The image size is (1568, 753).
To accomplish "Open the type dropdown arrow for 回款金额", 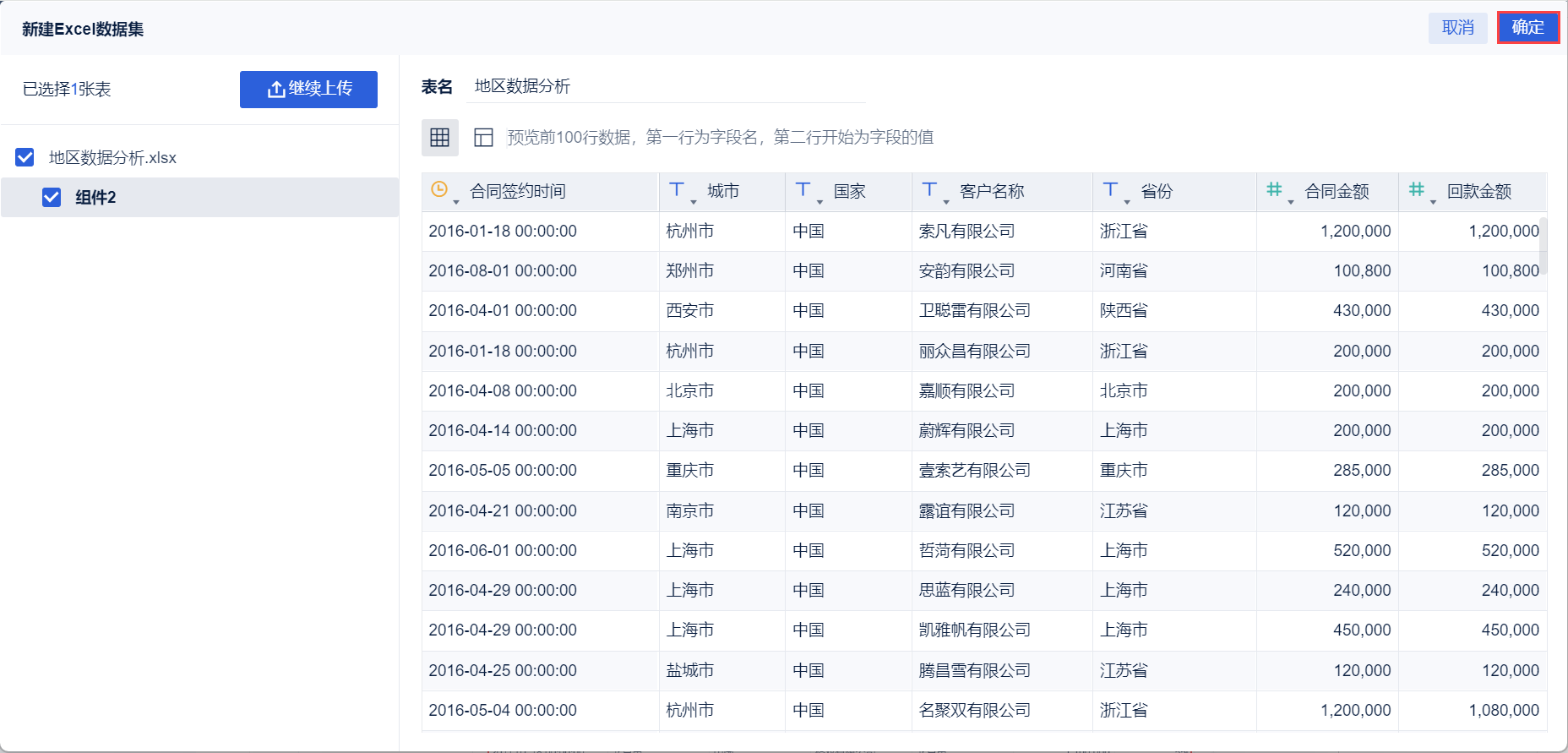I will pos(1433,202).
